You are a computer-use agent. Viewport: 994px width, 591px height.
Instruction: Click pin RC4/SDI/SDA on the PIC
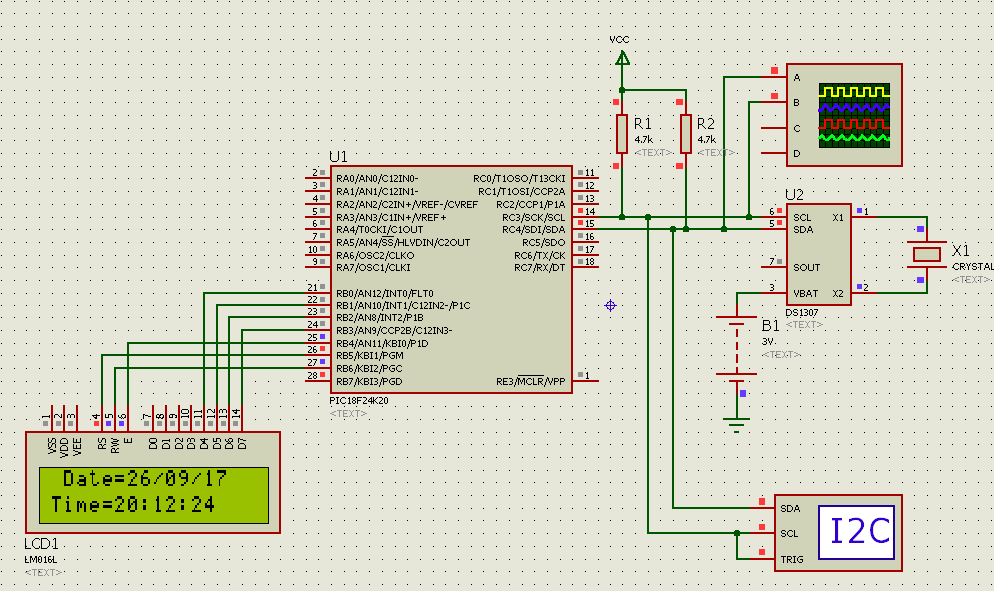[x=533, y=230]
